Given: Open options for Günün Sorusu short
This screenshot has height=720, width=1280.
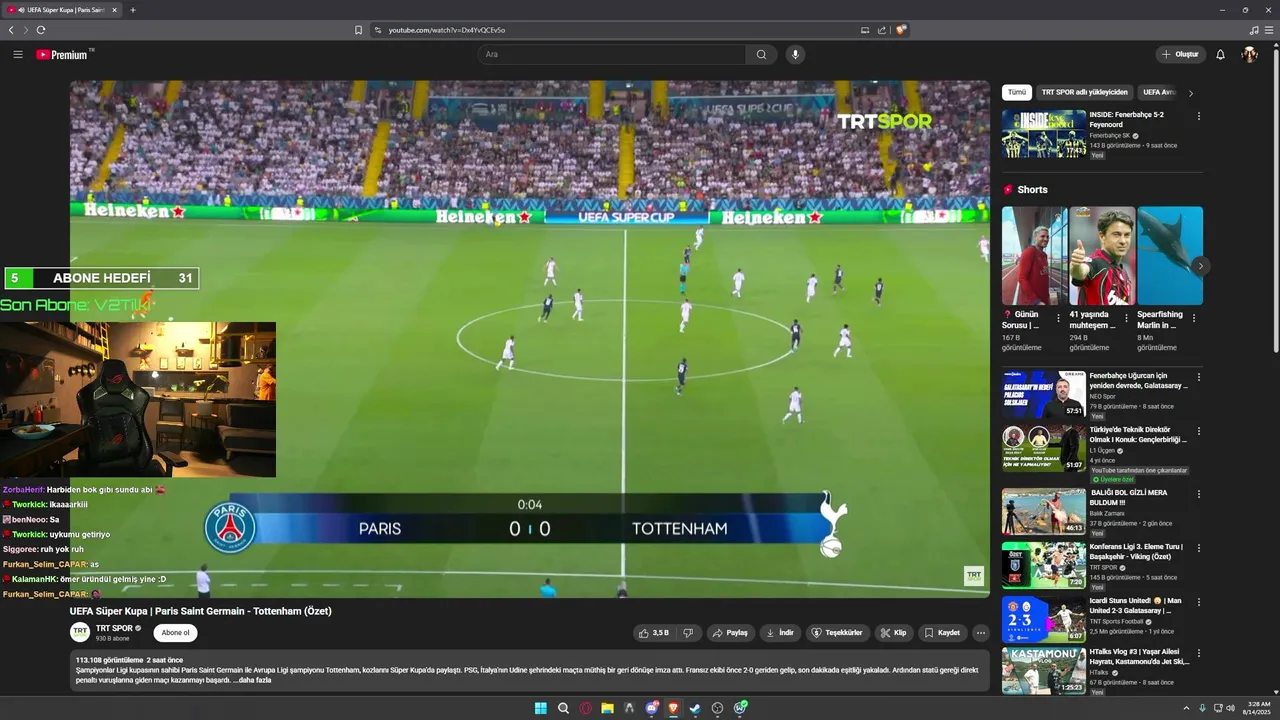Looking at the screenshot, I should click(1058, 319).
